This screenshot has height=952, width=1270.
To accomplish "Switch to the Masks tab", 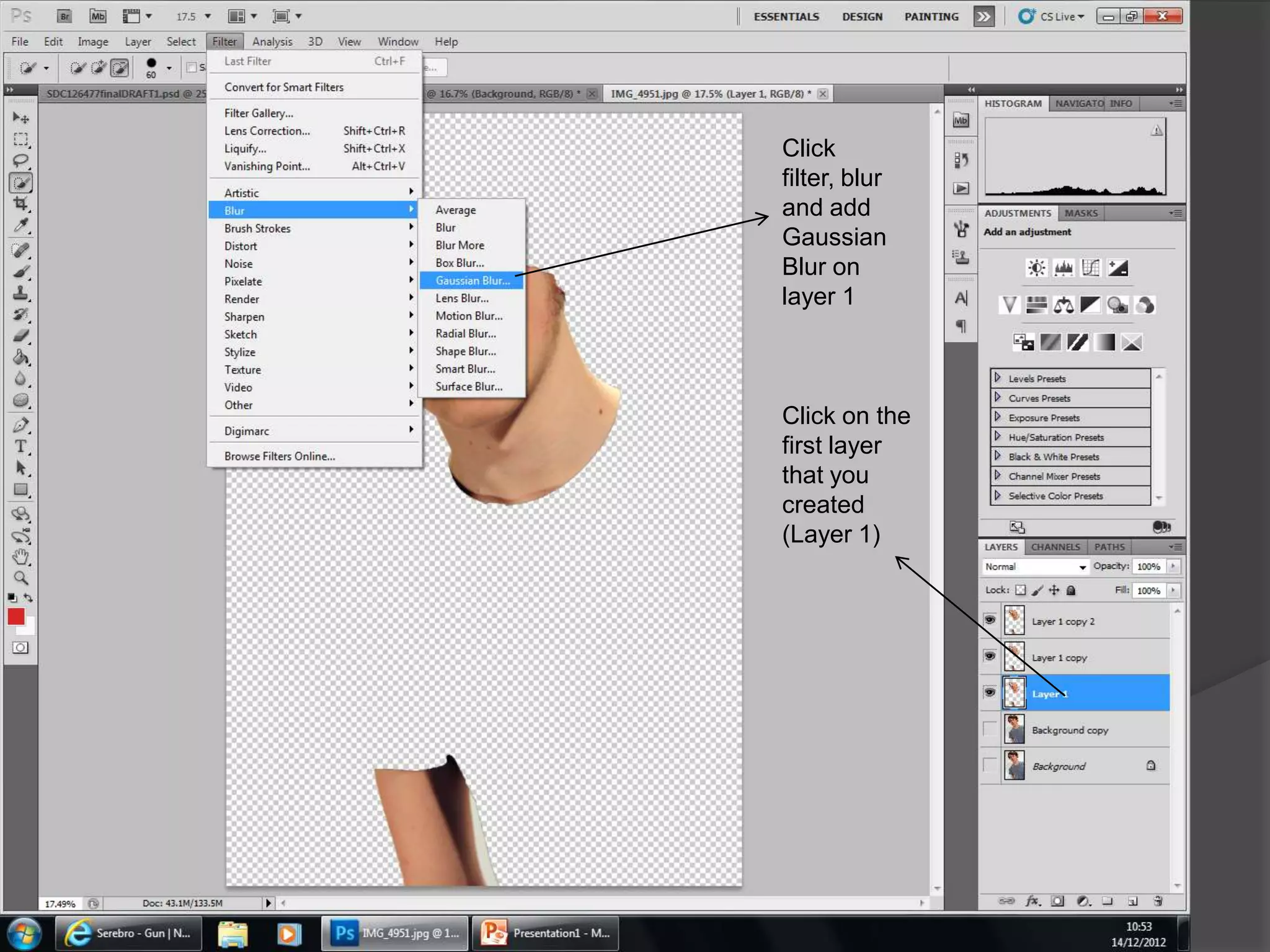I will point(1081,213).
